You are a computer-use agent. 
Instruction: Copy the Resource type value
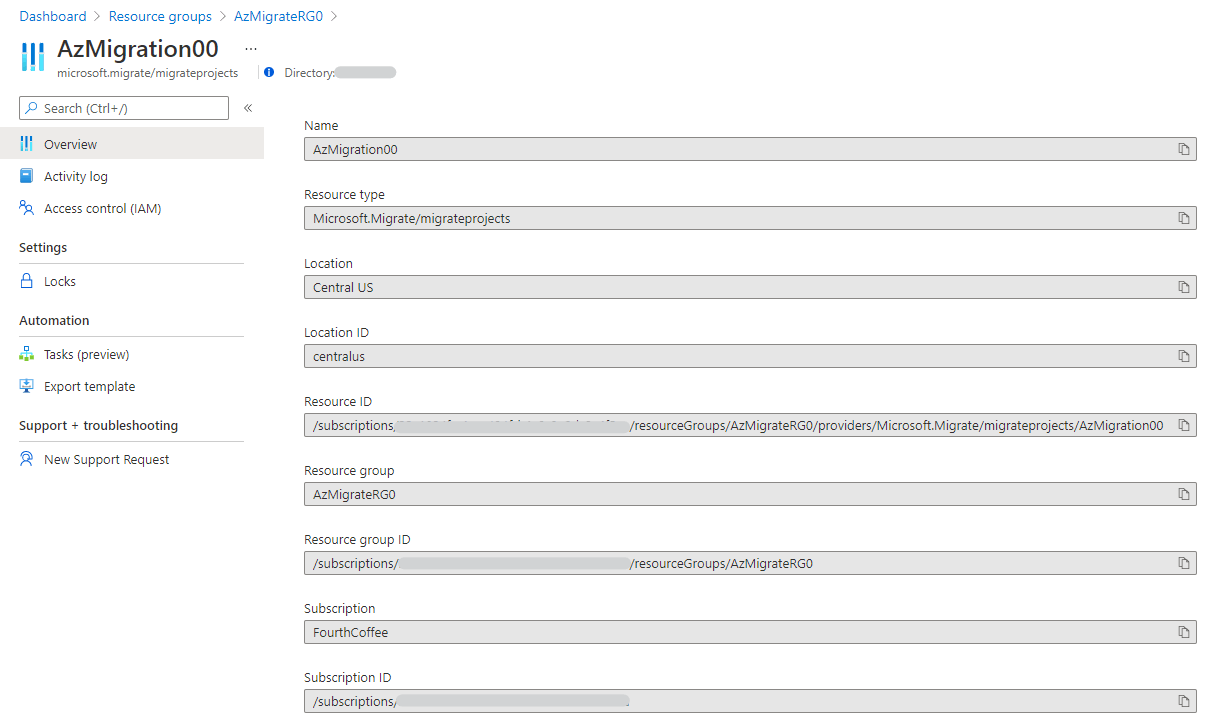coord(1183,218)
